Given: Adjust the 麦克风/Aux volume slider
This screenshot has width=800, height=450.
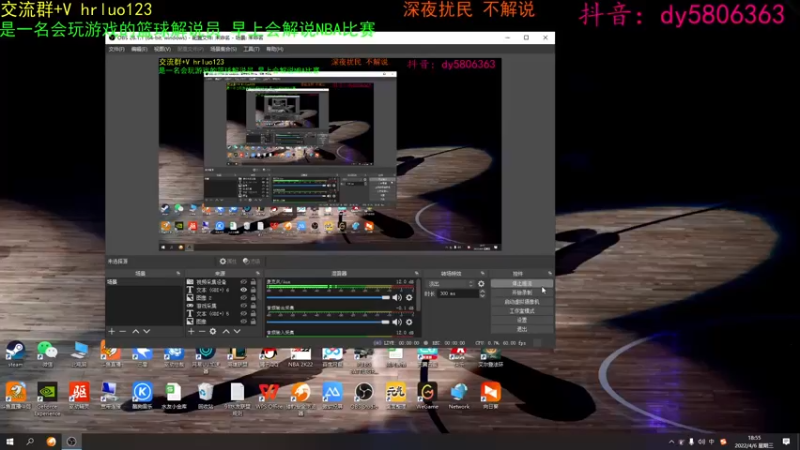Looking at the screenshot, I should pyautogui.click(x=328, y=297).
